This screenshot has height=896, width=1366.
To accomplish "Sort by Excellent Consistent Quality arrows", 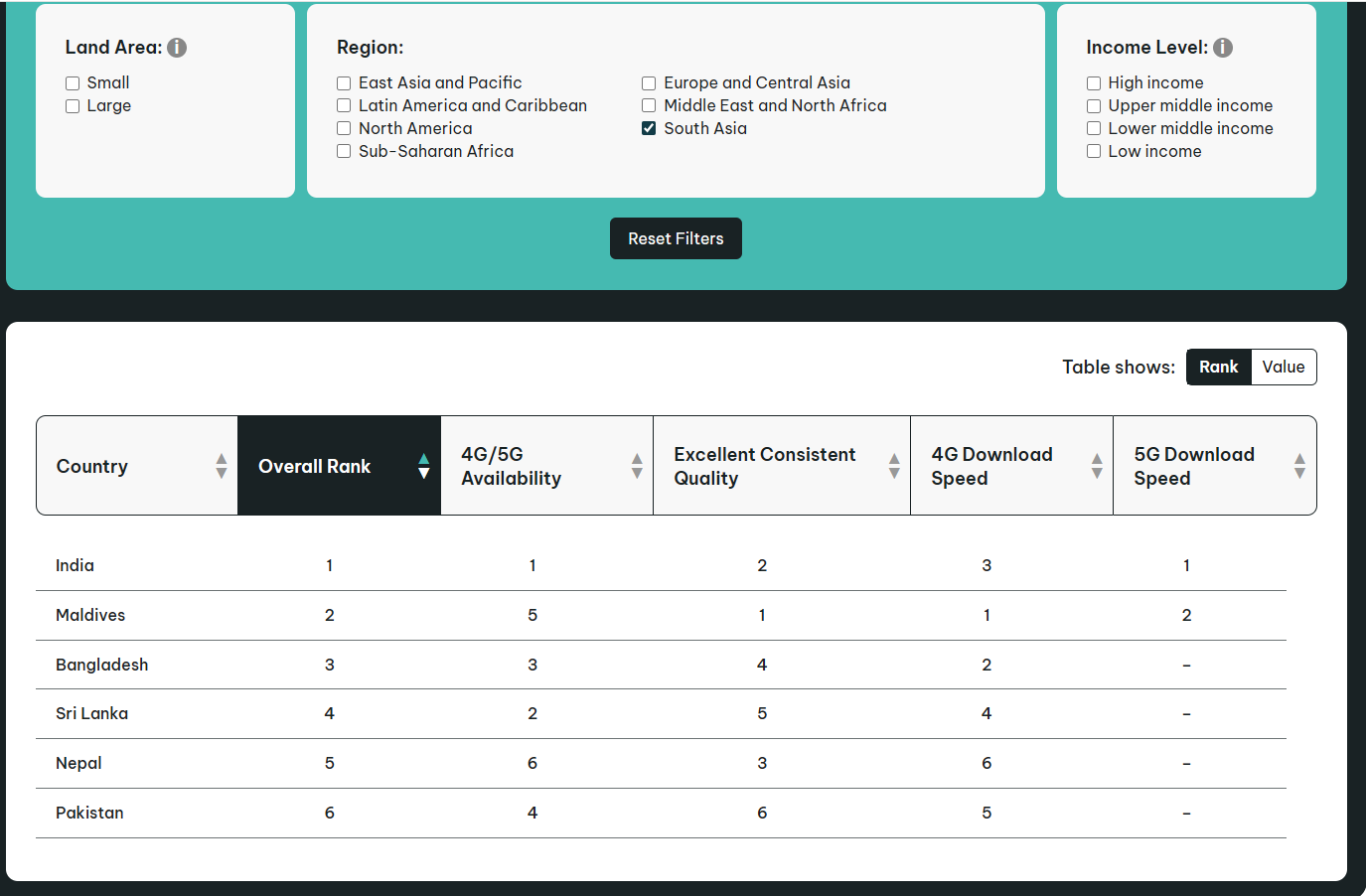I will point(894,466).
